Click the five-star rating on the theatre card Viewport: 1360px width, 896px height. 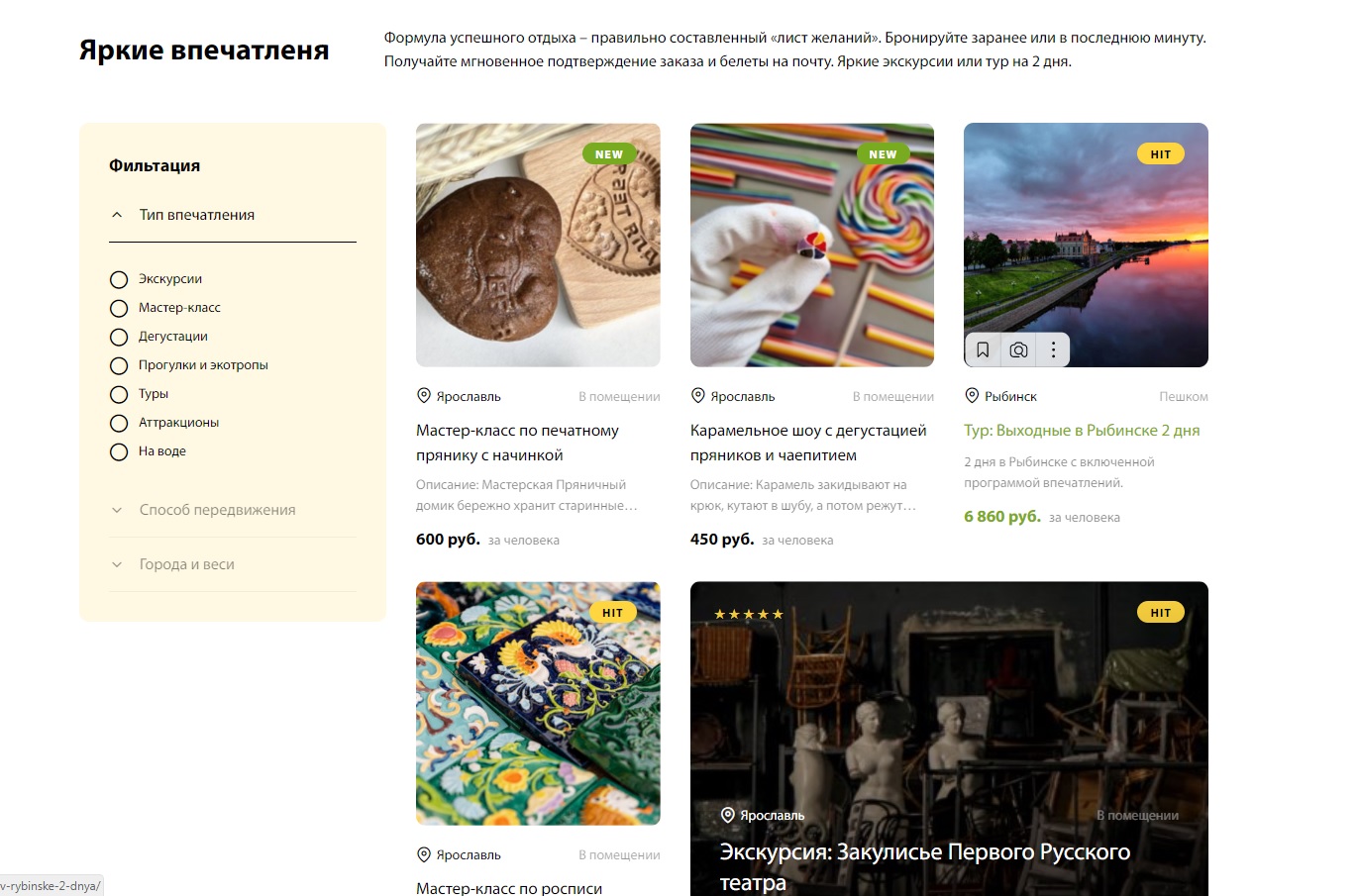[x=749, y=615]
